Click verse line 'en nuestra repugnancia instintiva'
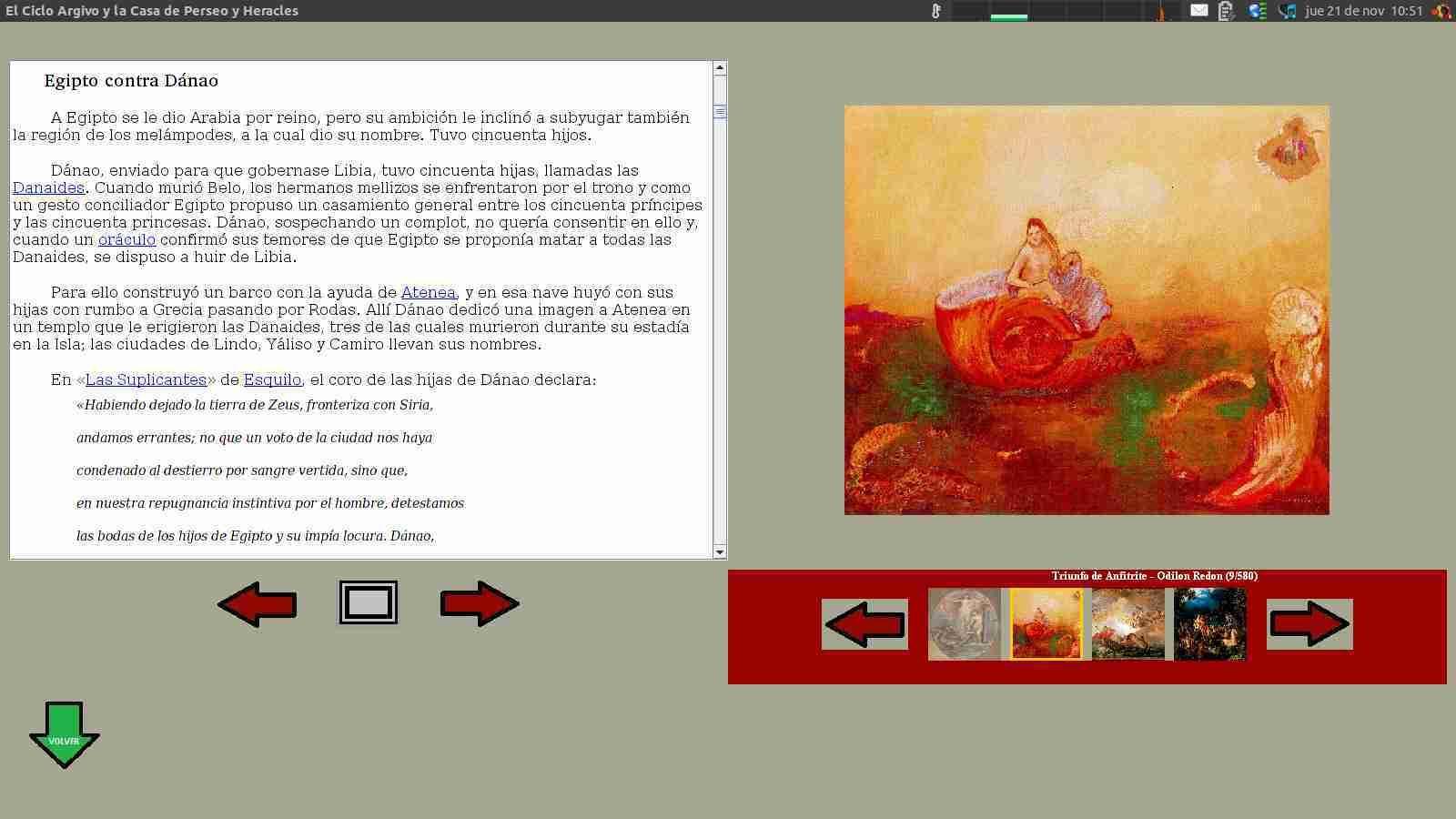 (270, 503)
